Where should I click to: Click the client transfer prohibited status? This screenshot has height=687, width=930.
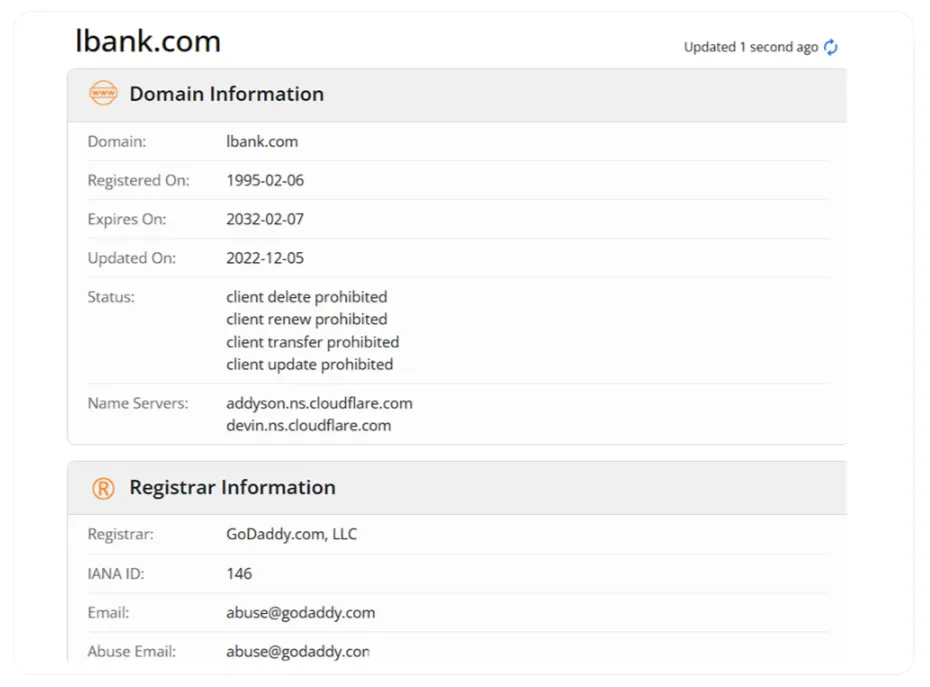click(x=312, y=342)
